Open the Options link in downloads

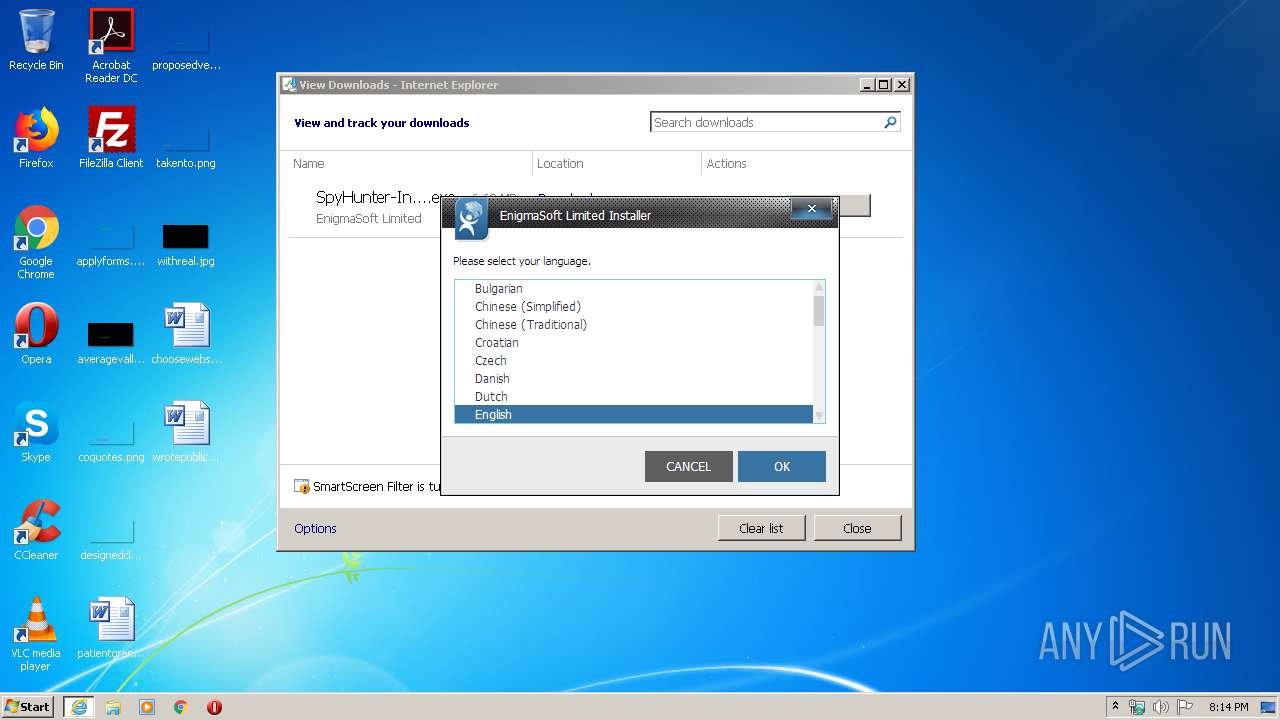[x=315, y=528]
